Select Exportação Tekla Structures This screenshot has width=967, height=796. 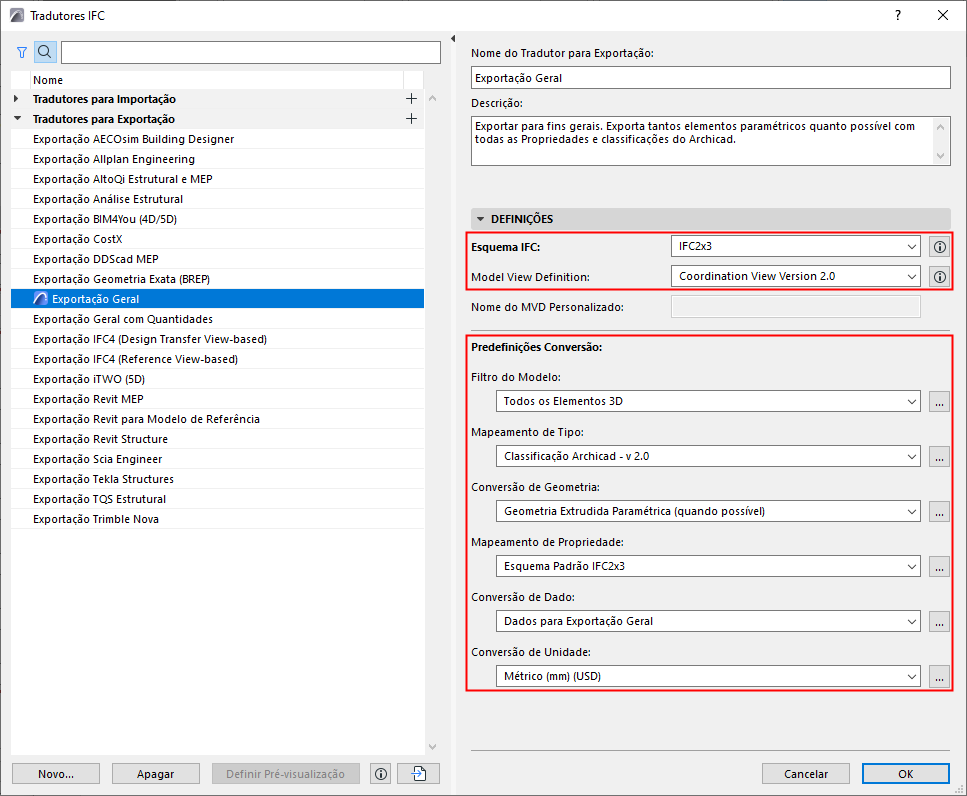click(x=217, y=479)
